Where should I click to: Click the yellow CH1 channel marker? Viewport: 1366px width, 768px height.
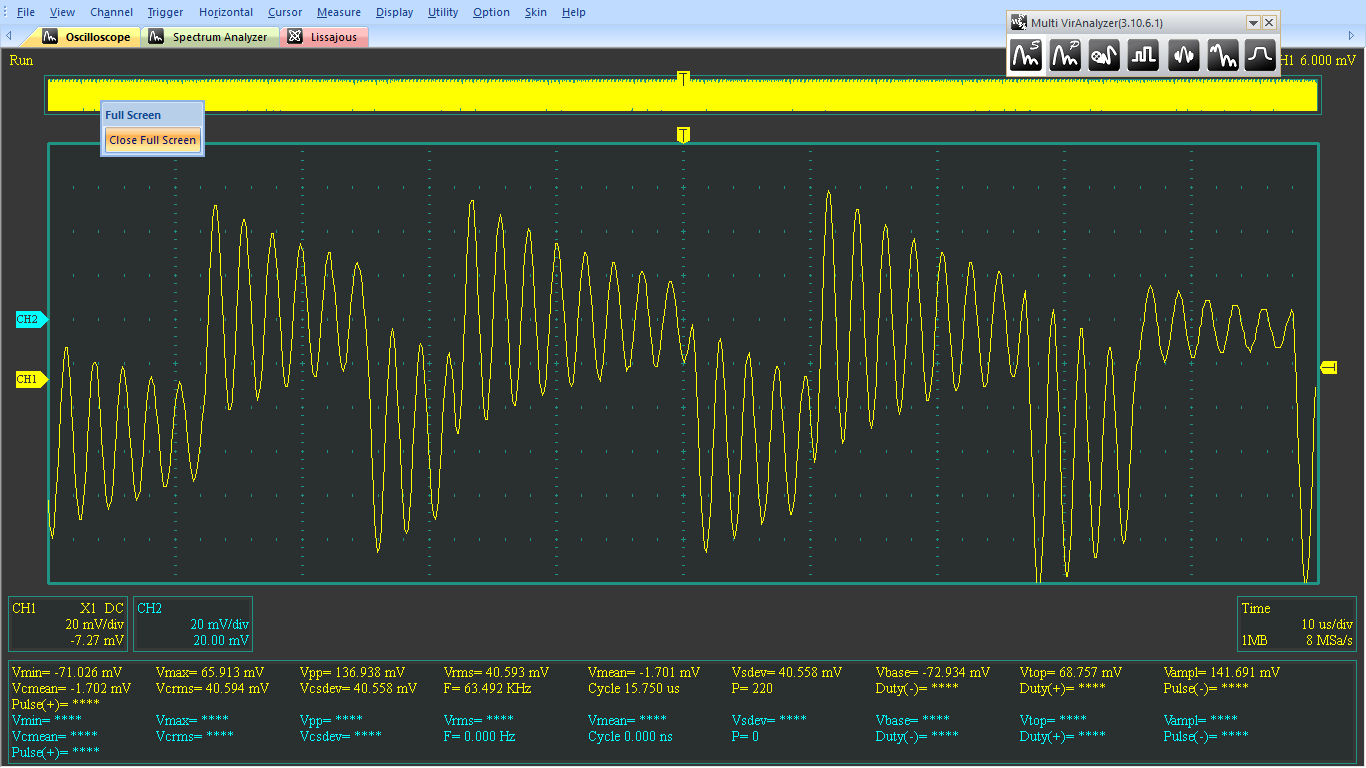click(x=30, y=380)
